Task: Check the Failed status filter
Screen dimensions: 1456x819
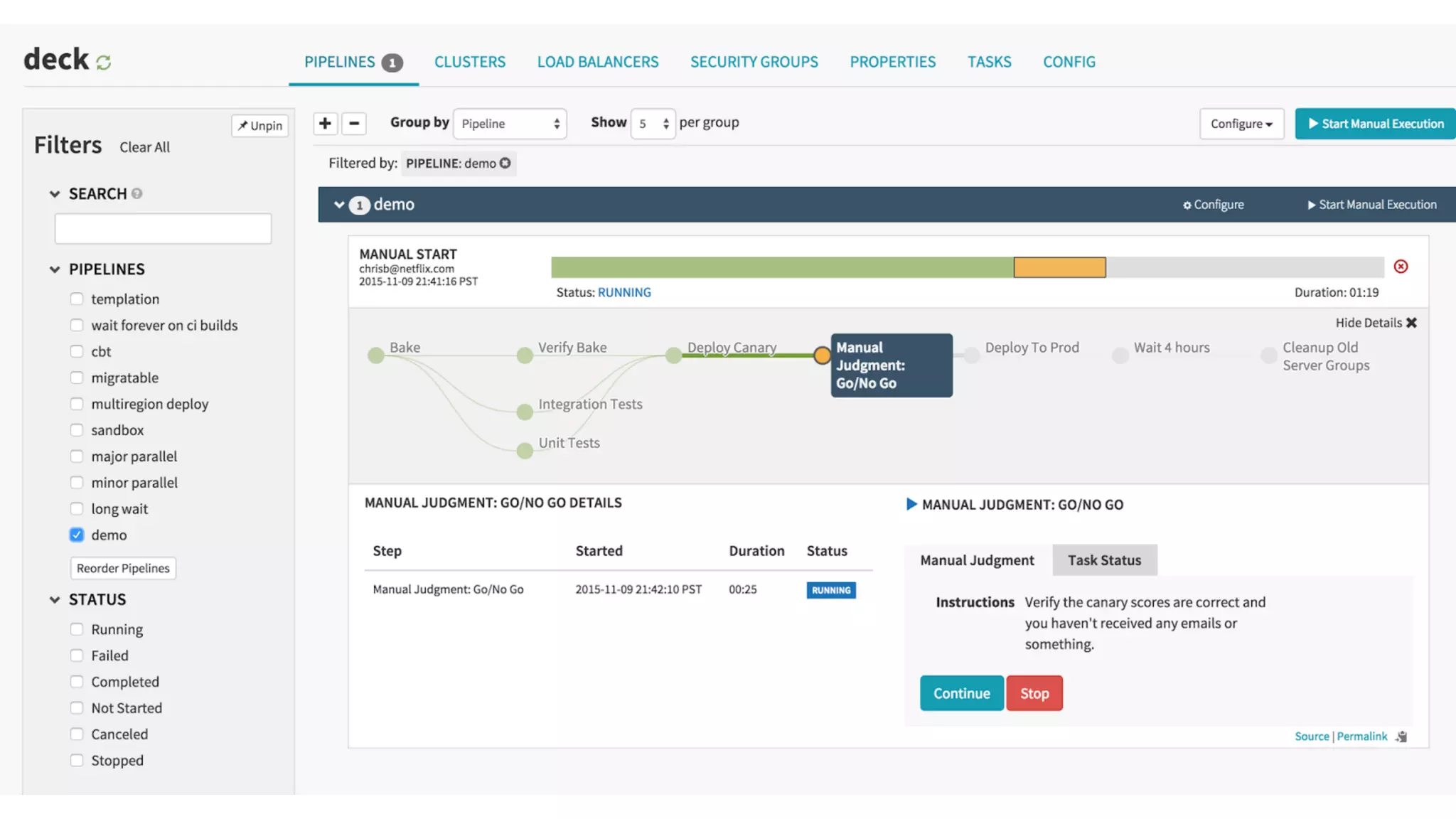Action: pyautogui.click(x=77, y=655)
